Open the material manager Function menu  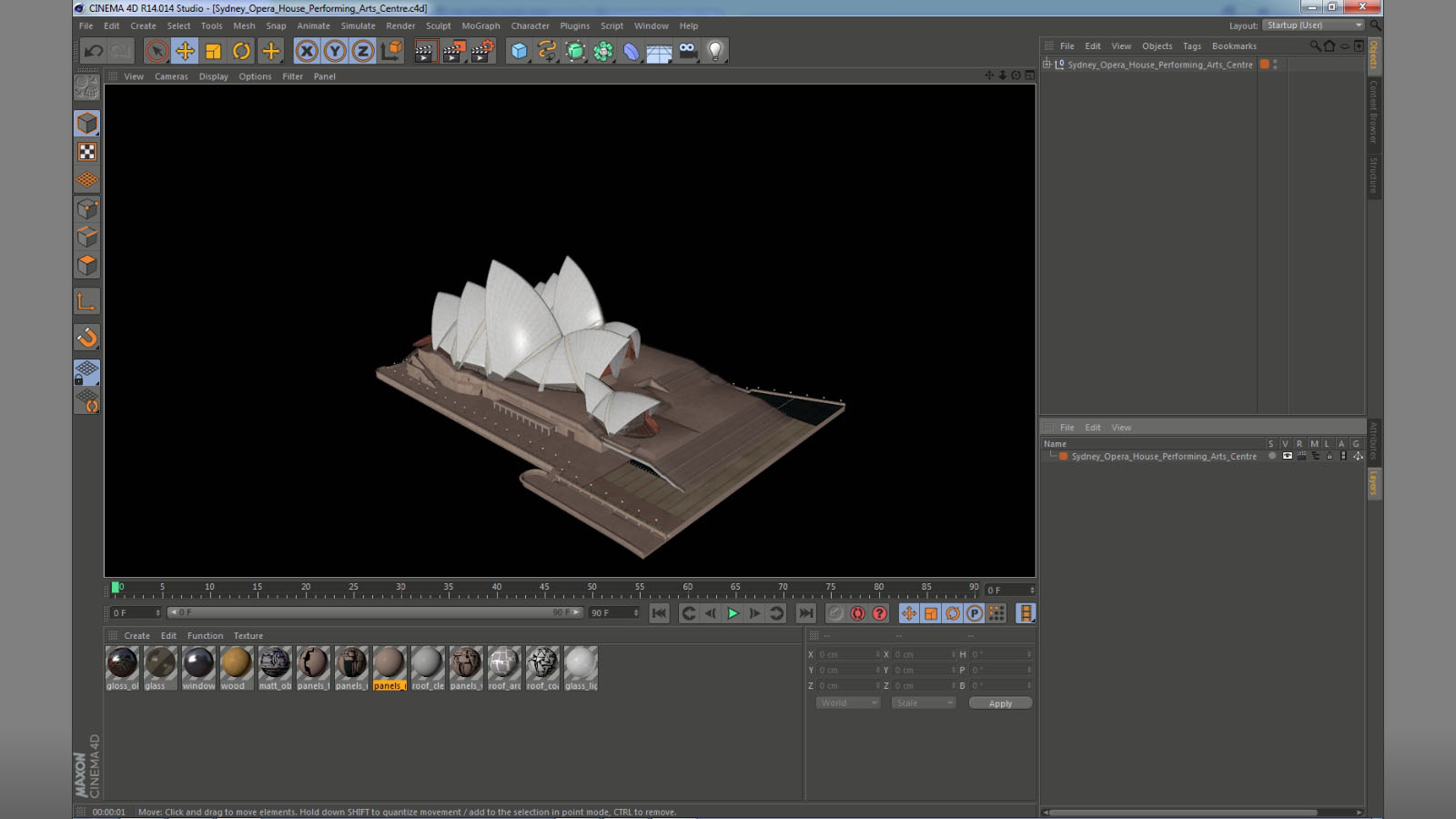205,636
